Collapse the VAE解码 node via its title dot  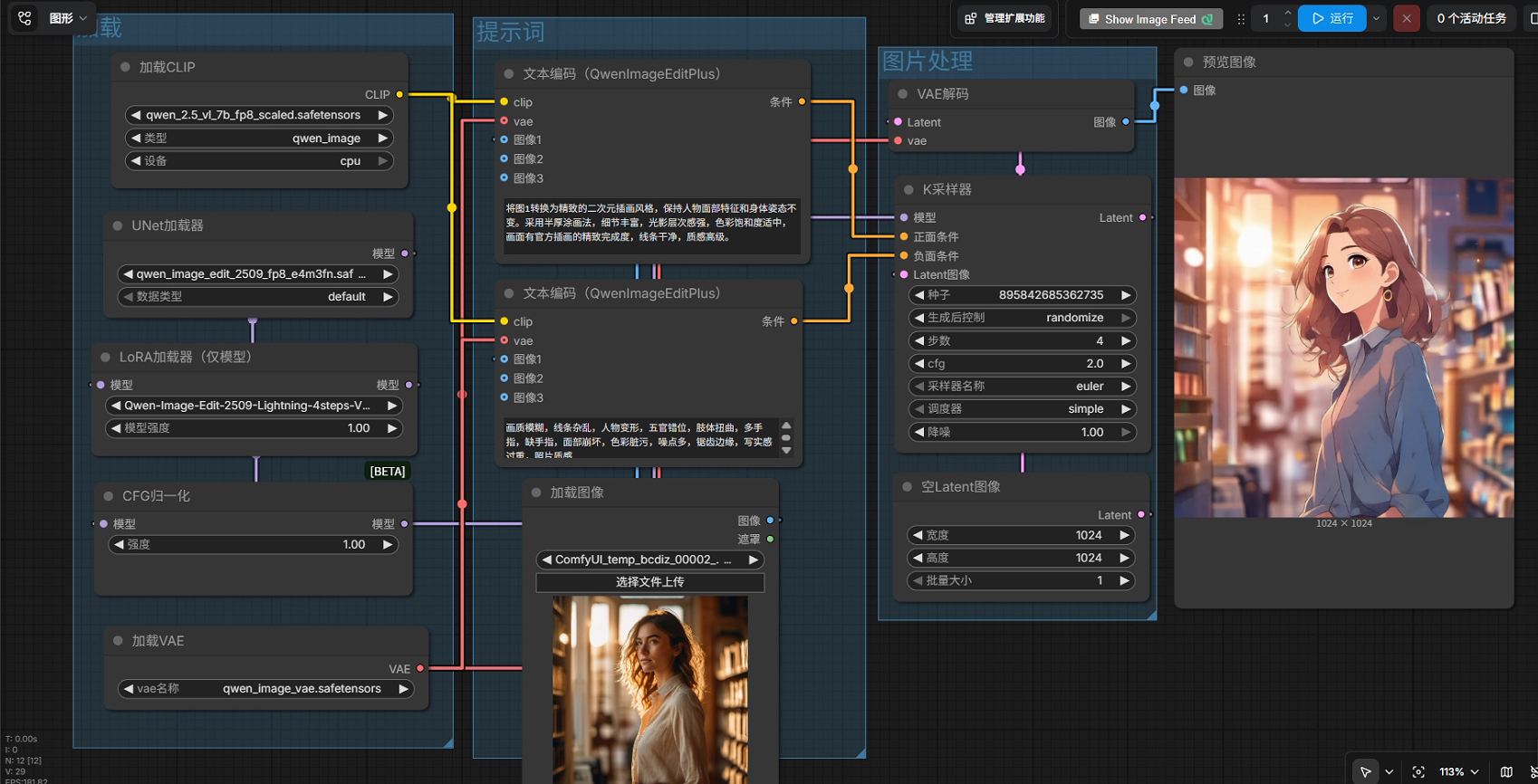click(x=903, y=94)
